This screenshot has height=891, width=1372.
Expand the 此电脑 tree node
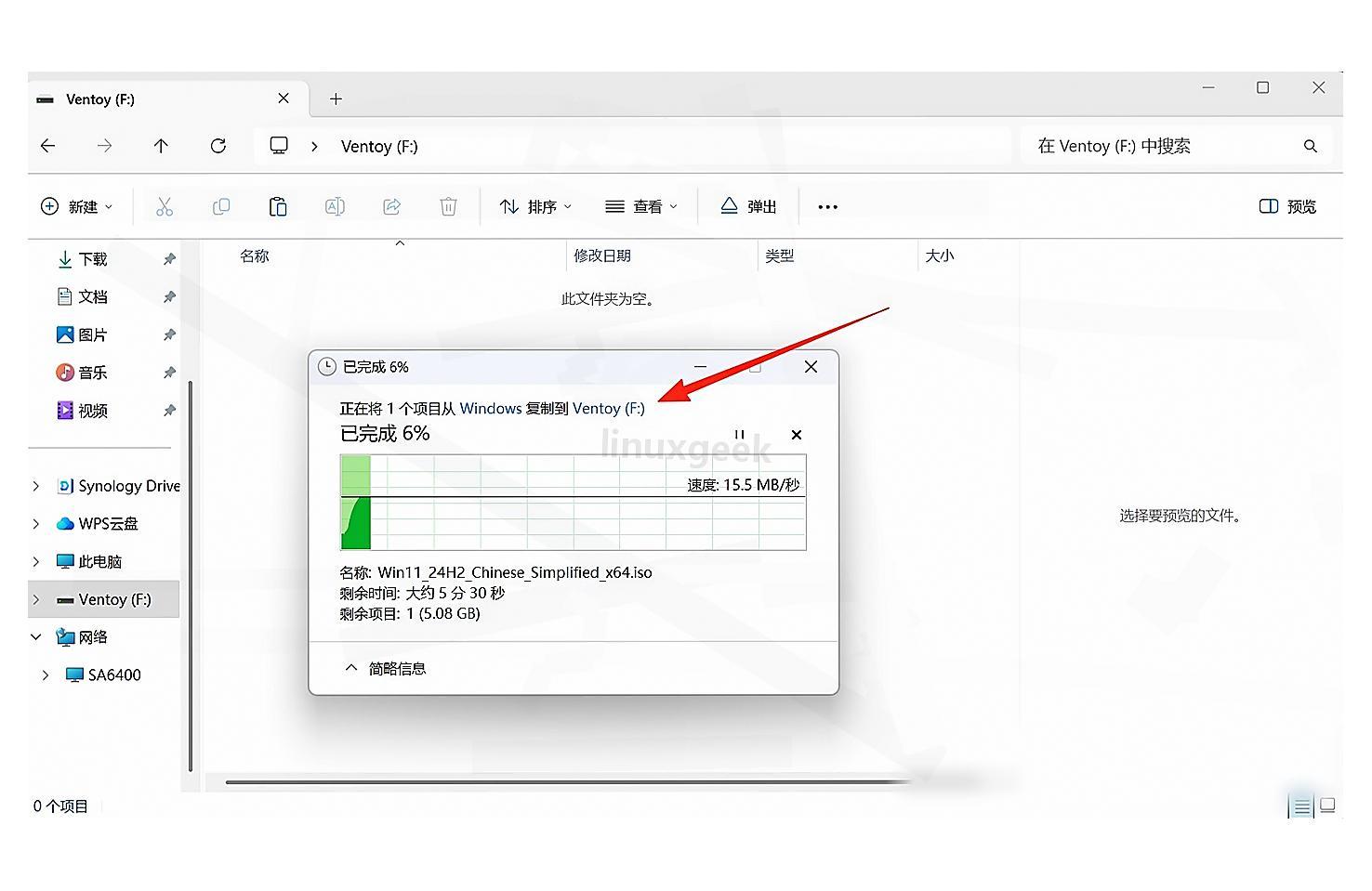[x=36, y=561]
